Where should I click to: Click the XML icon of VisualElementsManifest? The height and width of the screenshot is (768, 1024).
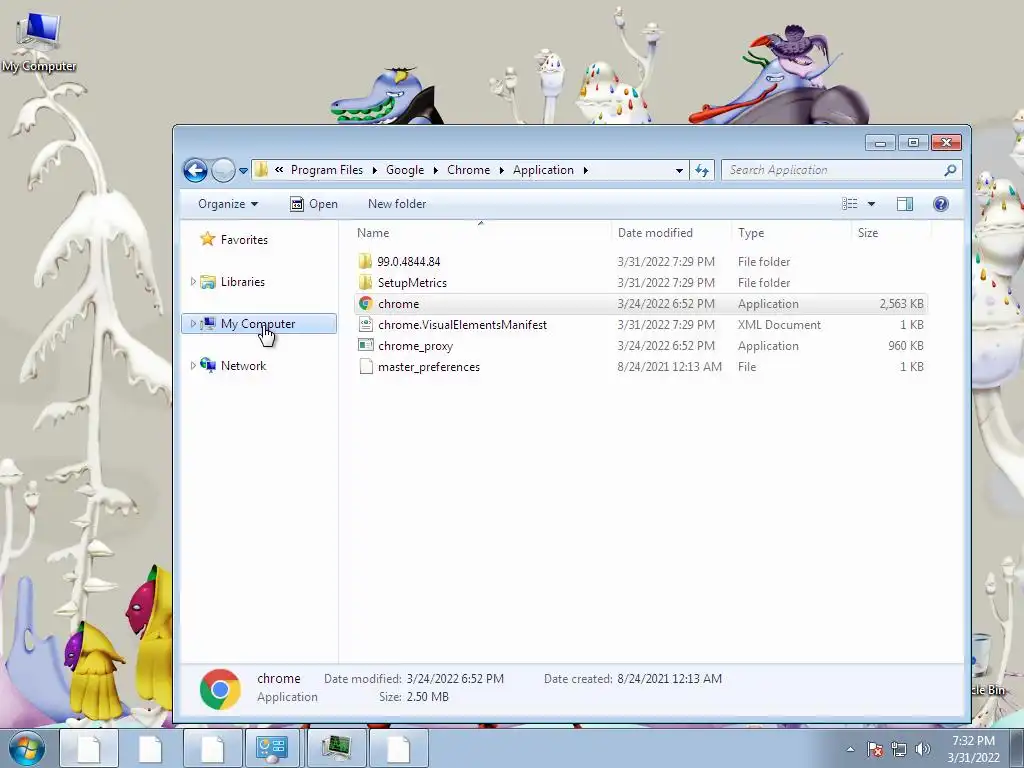pyautogui.click(x=366, y=325)
